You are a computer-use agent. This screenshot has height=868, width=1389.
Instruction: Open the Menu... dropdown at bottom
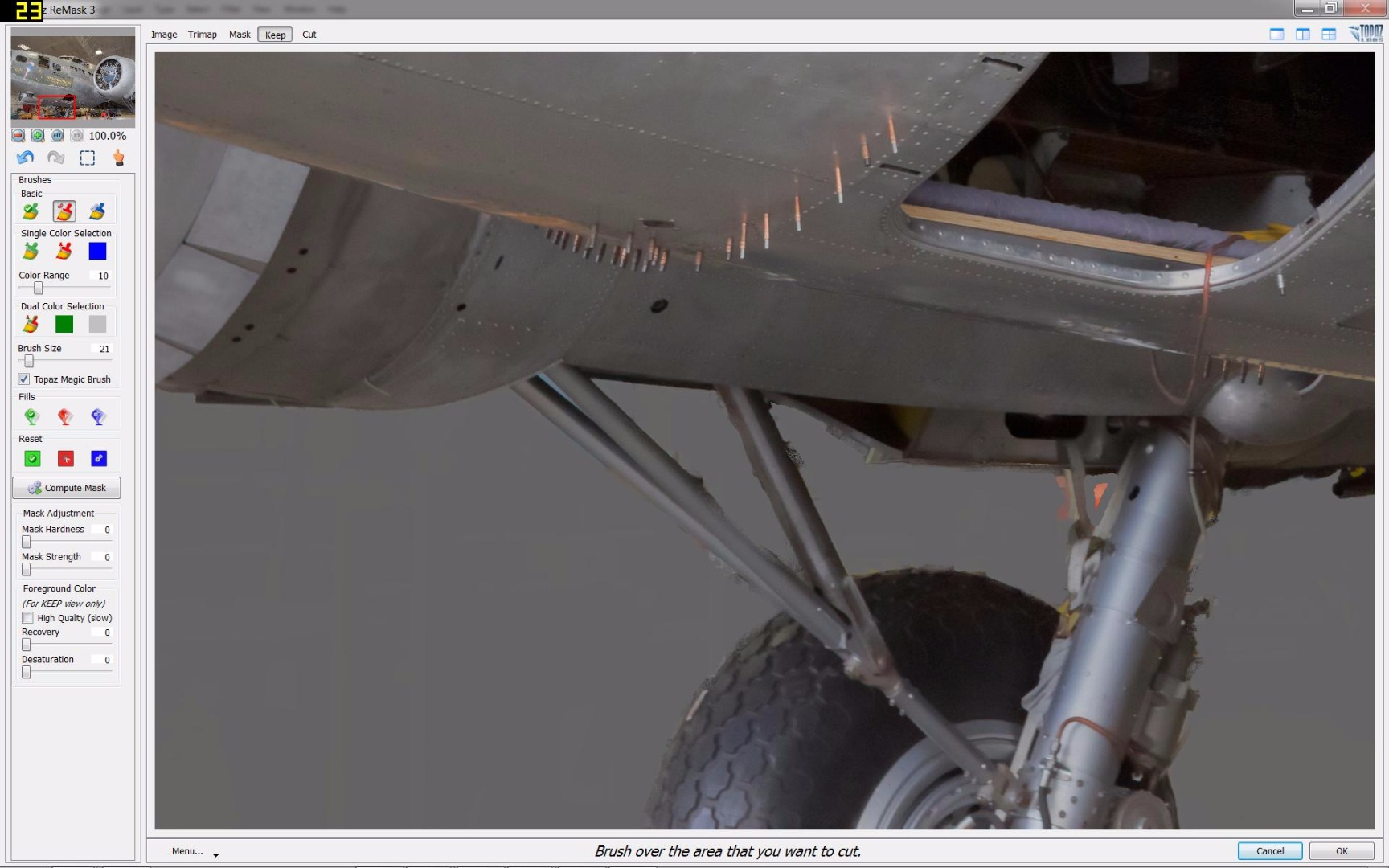click(x=195, y=851)
